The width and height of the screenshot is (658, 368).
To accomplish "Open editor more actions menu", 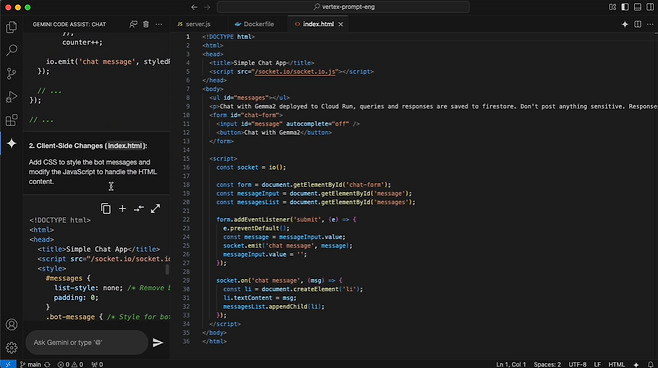I will (x=650, y=24).
